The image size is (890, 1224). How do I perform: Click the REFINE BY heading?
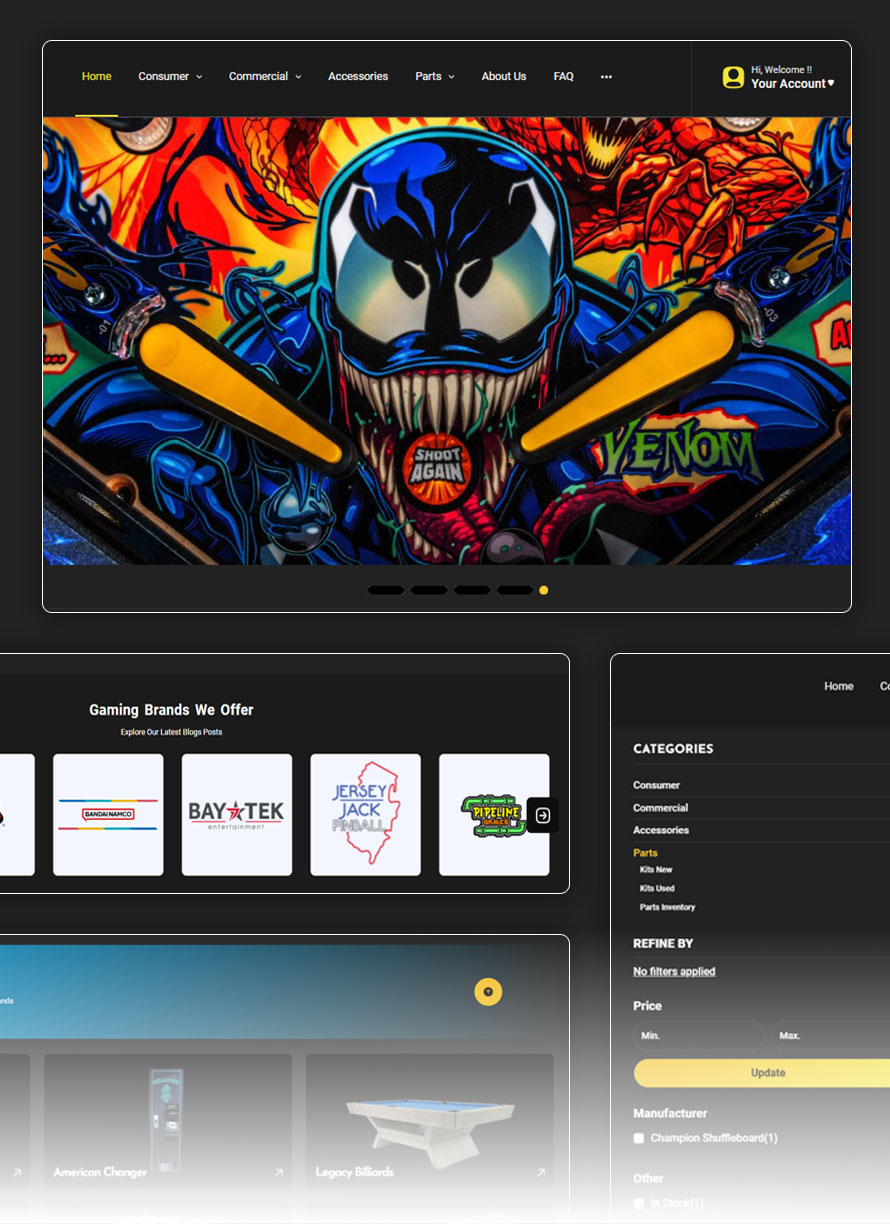pos(663,943)
